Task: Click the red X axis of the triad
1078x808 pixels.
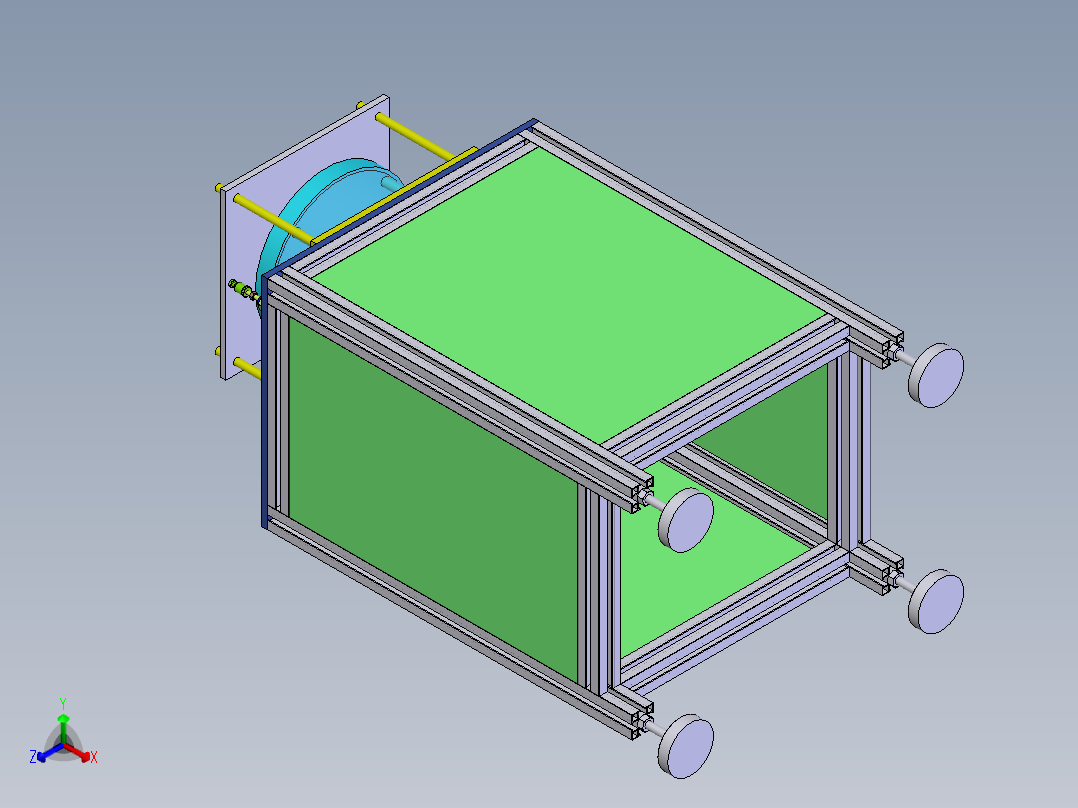Action: point(82,754)
